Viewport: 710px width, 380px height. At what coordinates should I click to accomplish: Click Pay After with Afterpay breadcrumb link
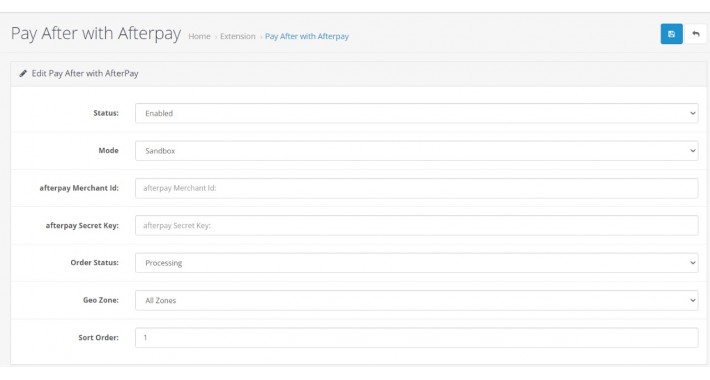[307, 36]
